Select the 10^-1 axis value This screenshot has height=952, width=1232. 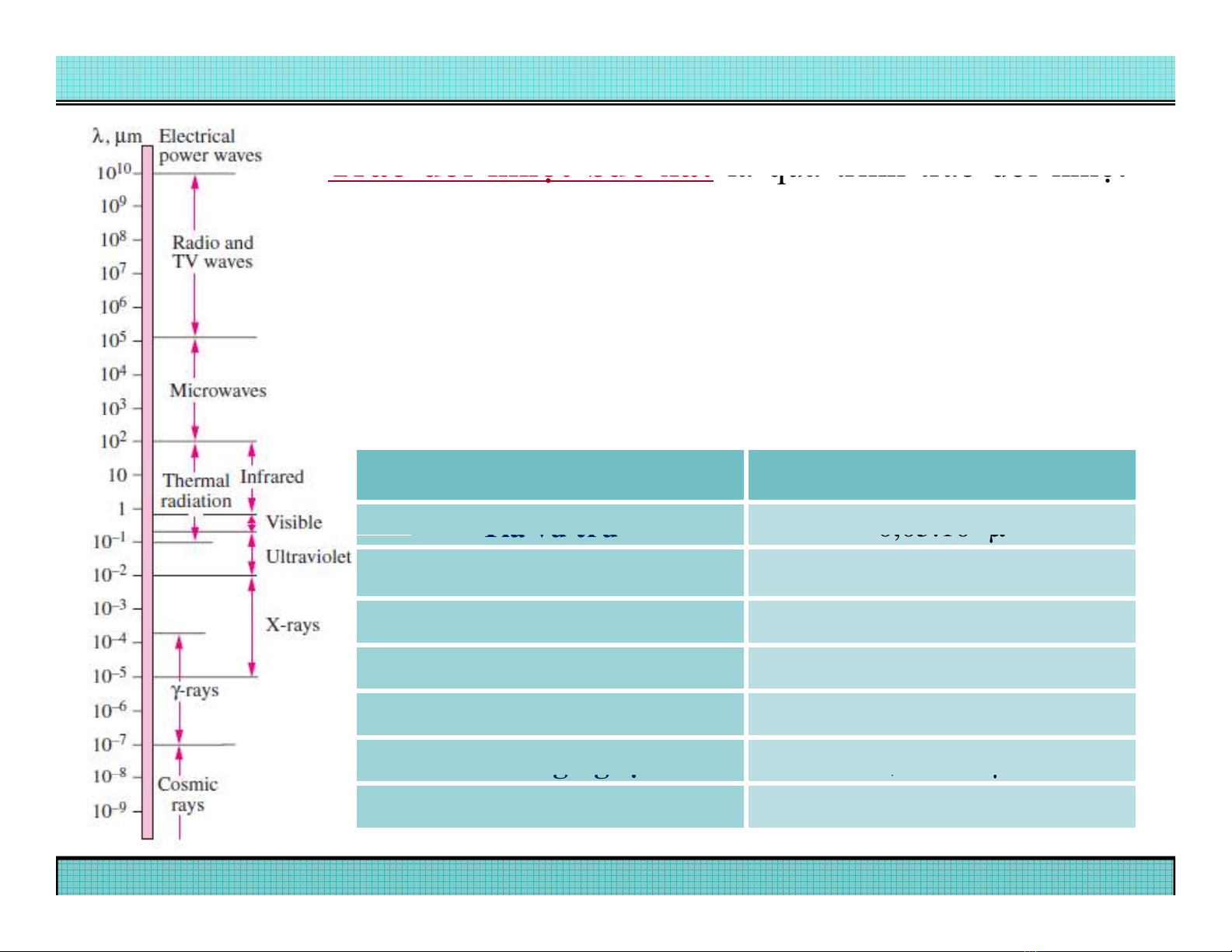click(110, 541)
